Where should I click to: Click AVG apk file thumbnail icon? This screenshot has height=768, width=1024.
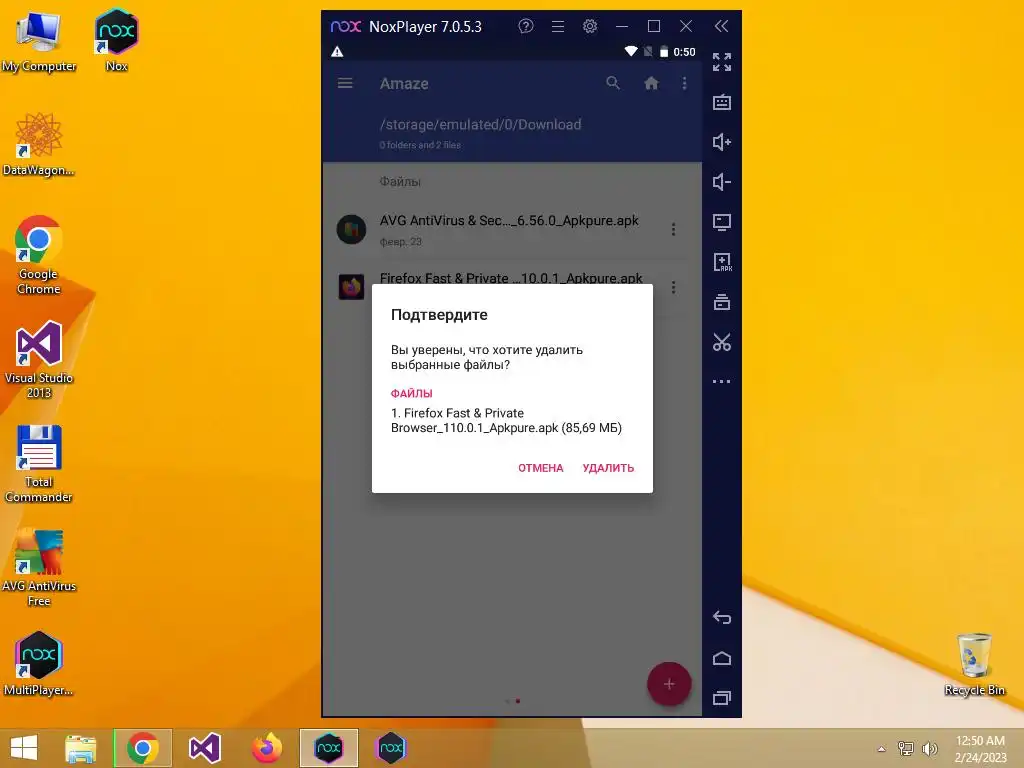pos(351,230)
